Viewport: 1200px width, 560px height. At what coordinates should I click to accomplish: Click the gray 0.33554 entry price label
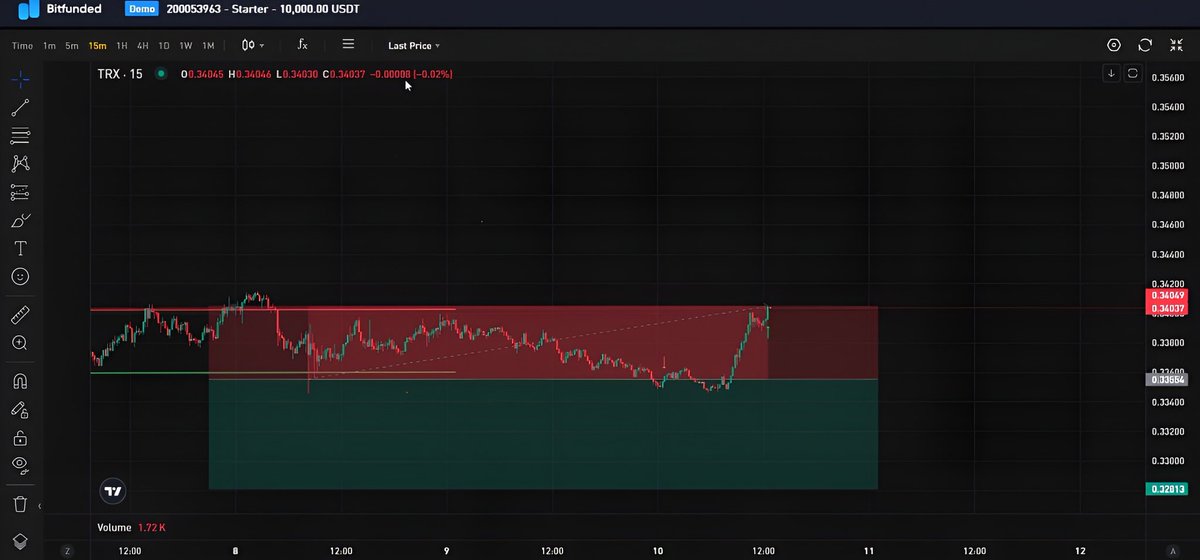pyautogui.click(x=1167, y=380)
